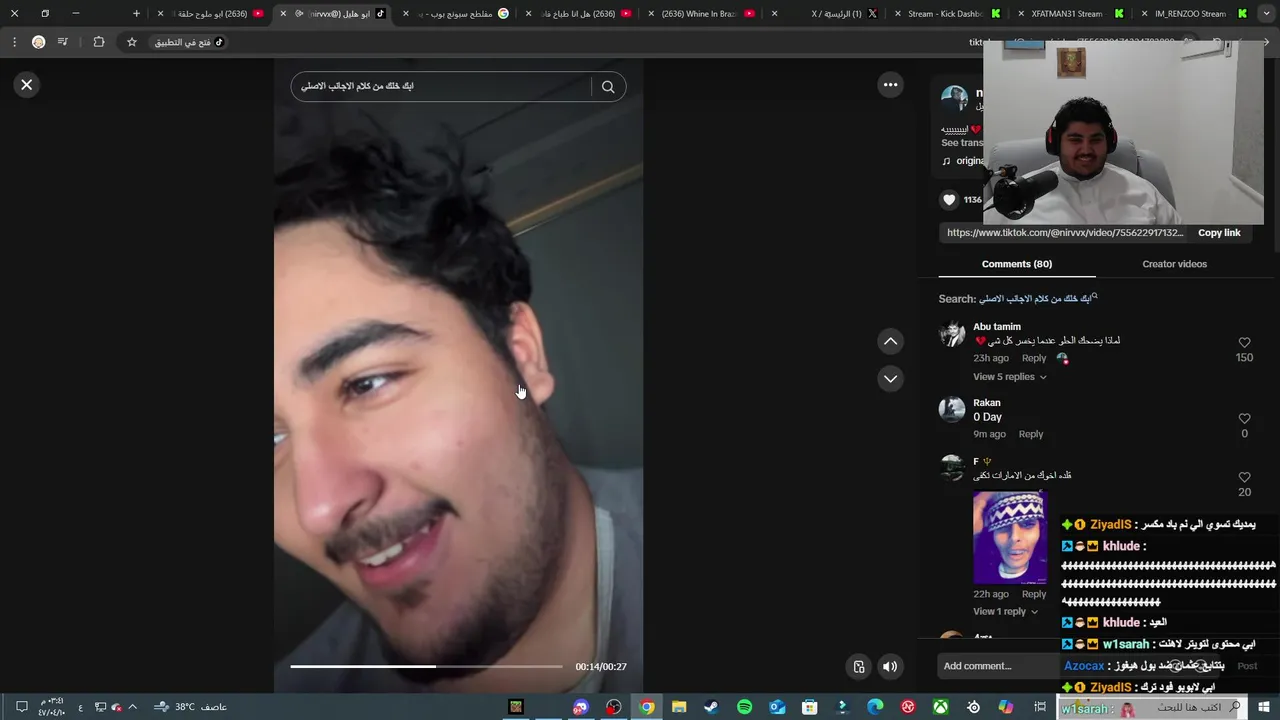Expand 'View 1 reply' under F's comment
This screenshot has width=1280, height=720.
pos(1005,611)
